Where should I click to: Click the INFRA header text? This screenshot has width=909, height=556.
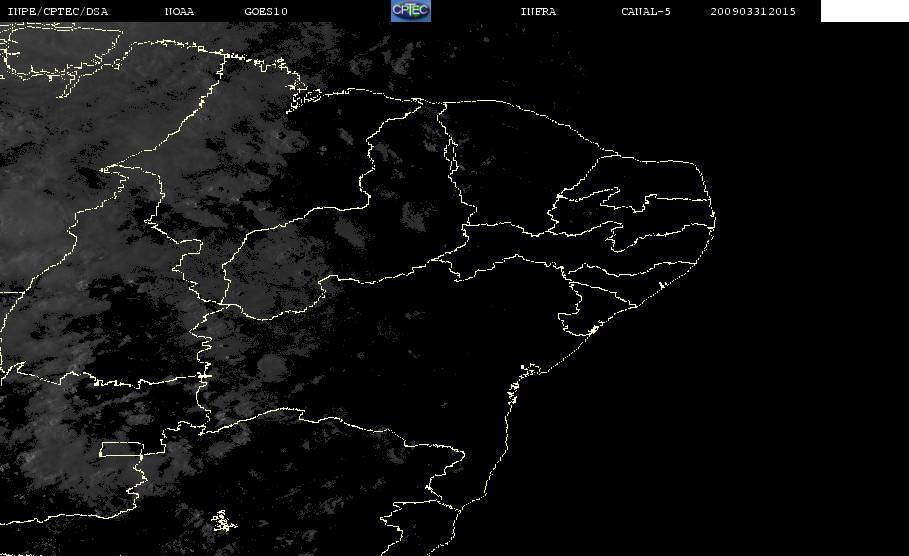click(x=538, y=11)
